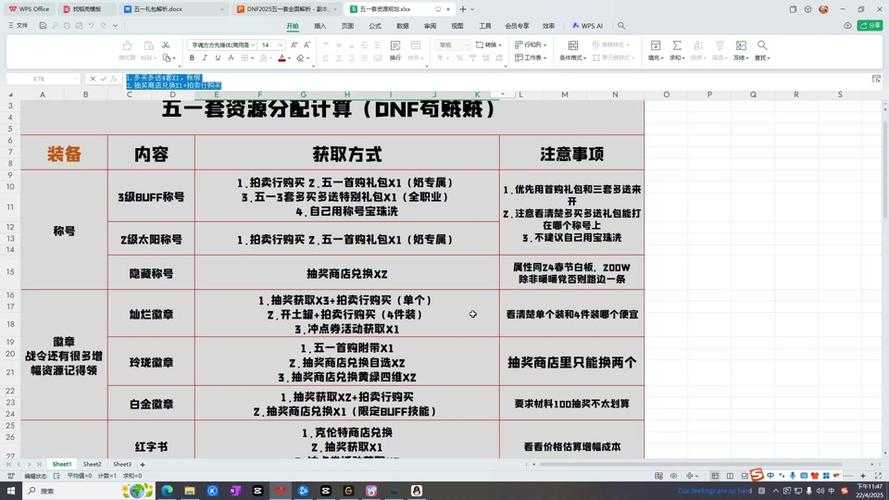This screenshot has height=500, width=889.
Task: Increase font size with the larger A icon
Action: click(x=294, y=45)
